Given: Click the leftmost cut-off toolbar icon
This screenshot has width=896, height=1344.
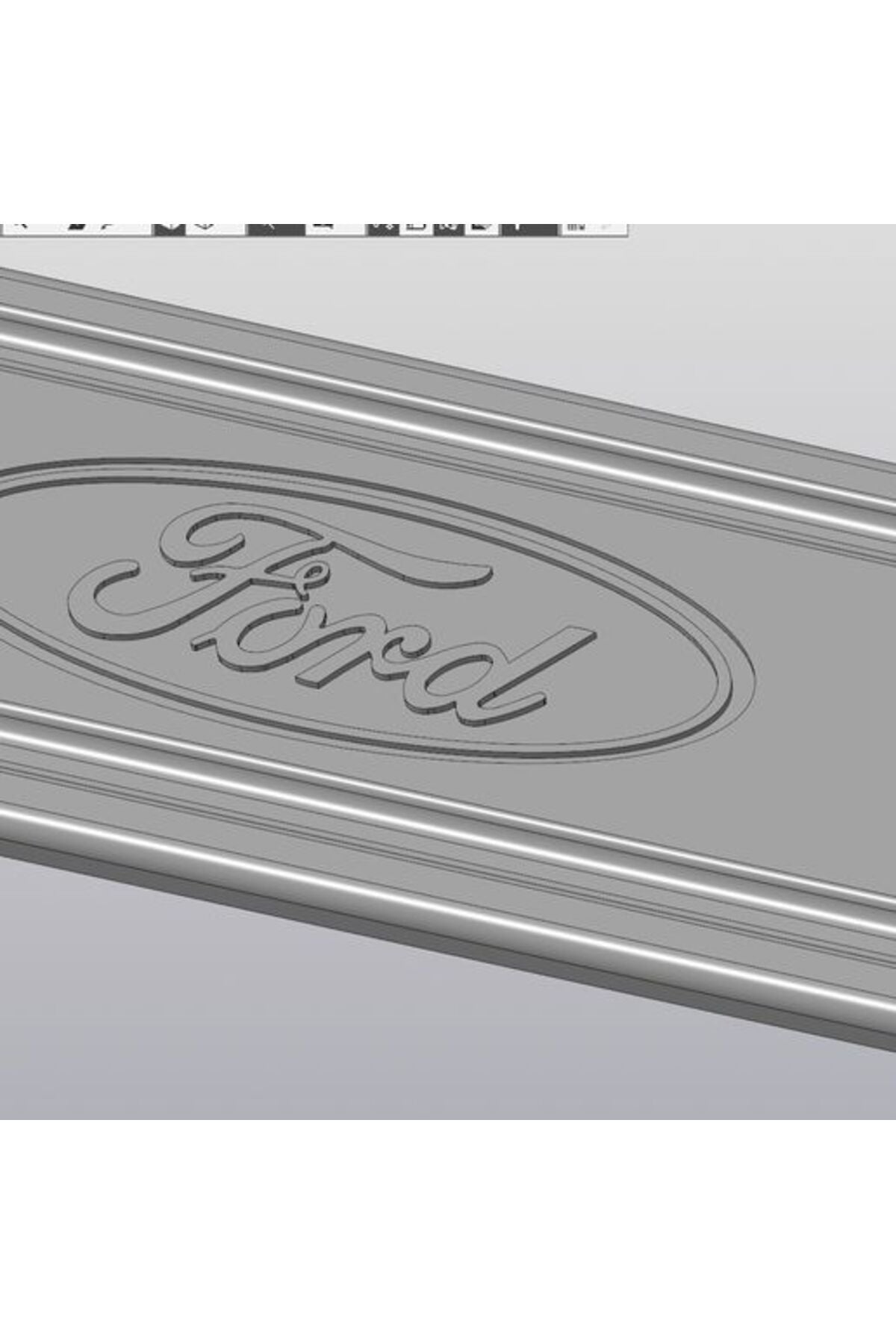Looking at the screenshot, I should tap(21, 225).
